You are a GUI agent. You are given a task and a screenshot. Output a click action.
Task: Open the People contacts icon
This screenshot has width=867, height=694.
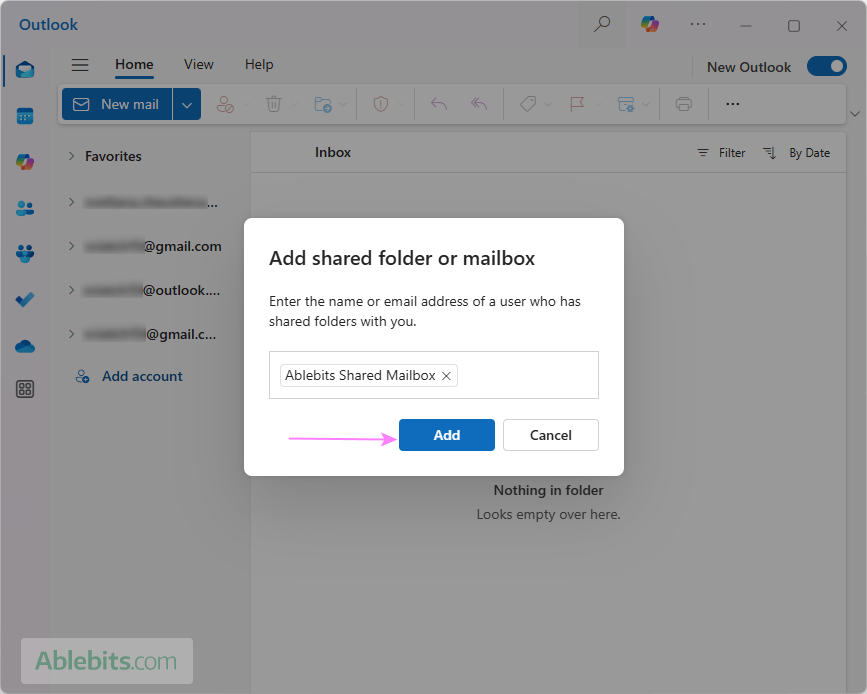click(x=25, y=208)
